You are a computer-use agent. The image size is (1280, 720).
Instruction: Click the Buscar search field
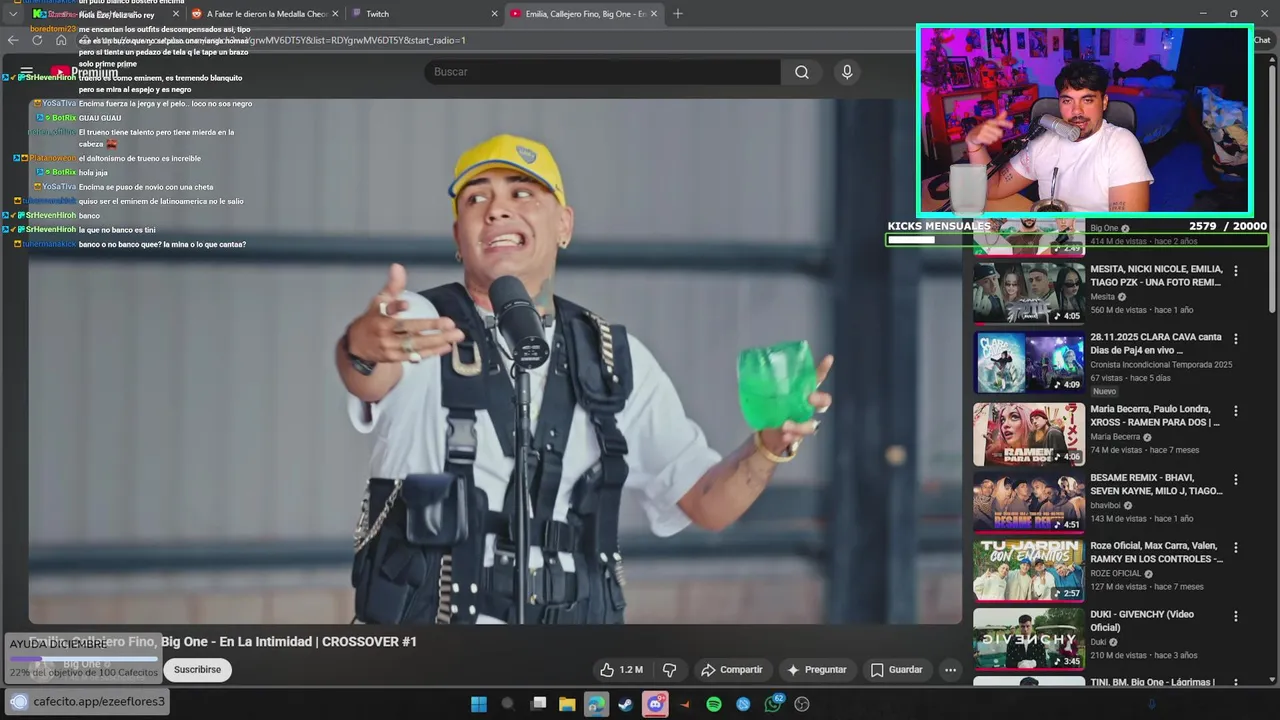pyautogui.click(x=603, y=72)
